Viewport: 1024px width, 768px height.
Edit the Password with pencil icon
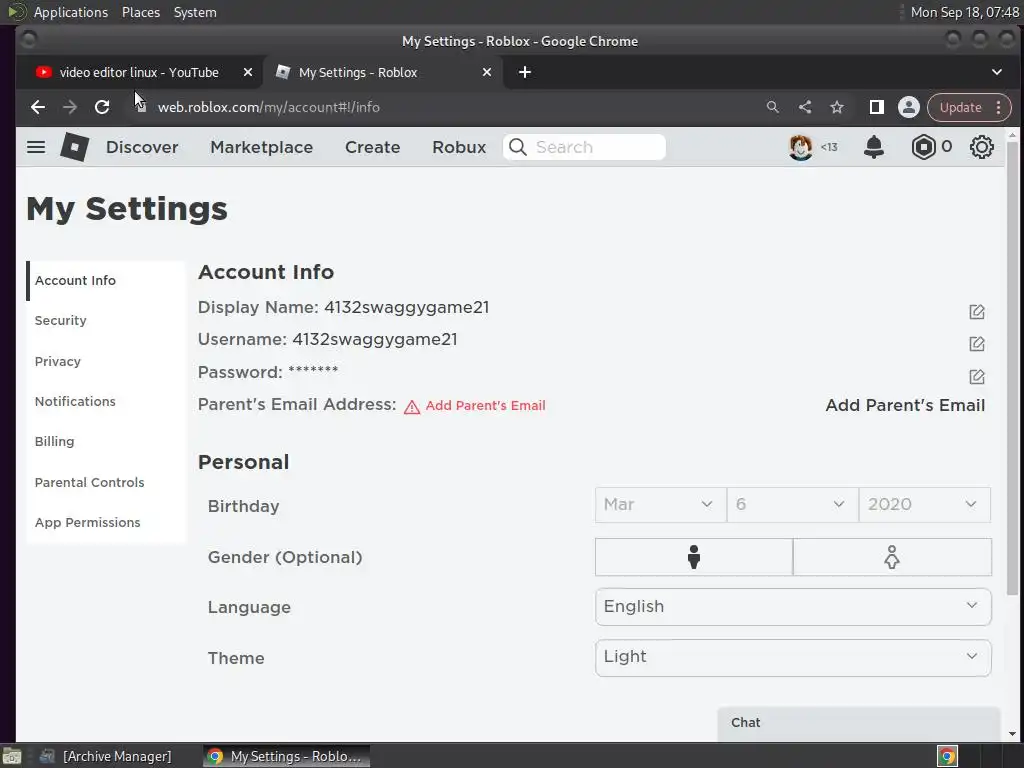[x=977, y=377]
